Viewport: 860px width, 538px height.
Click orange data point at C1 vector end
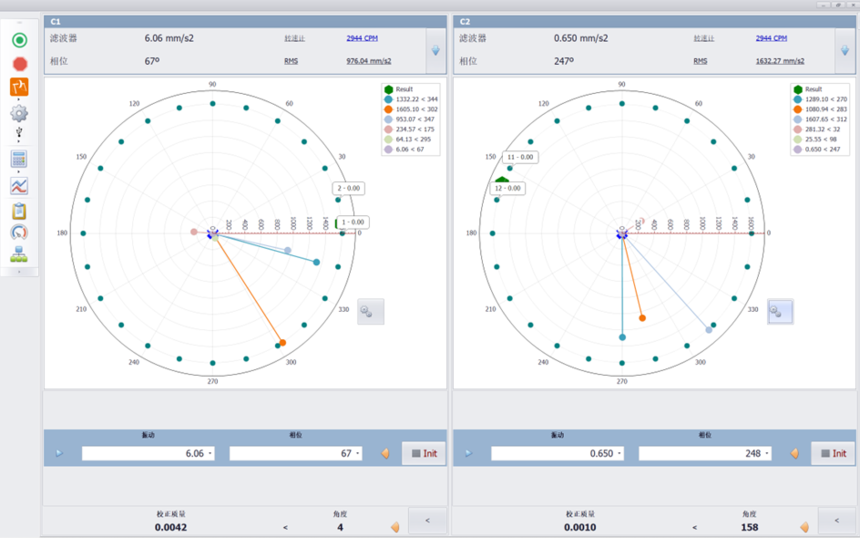point(282,343)
